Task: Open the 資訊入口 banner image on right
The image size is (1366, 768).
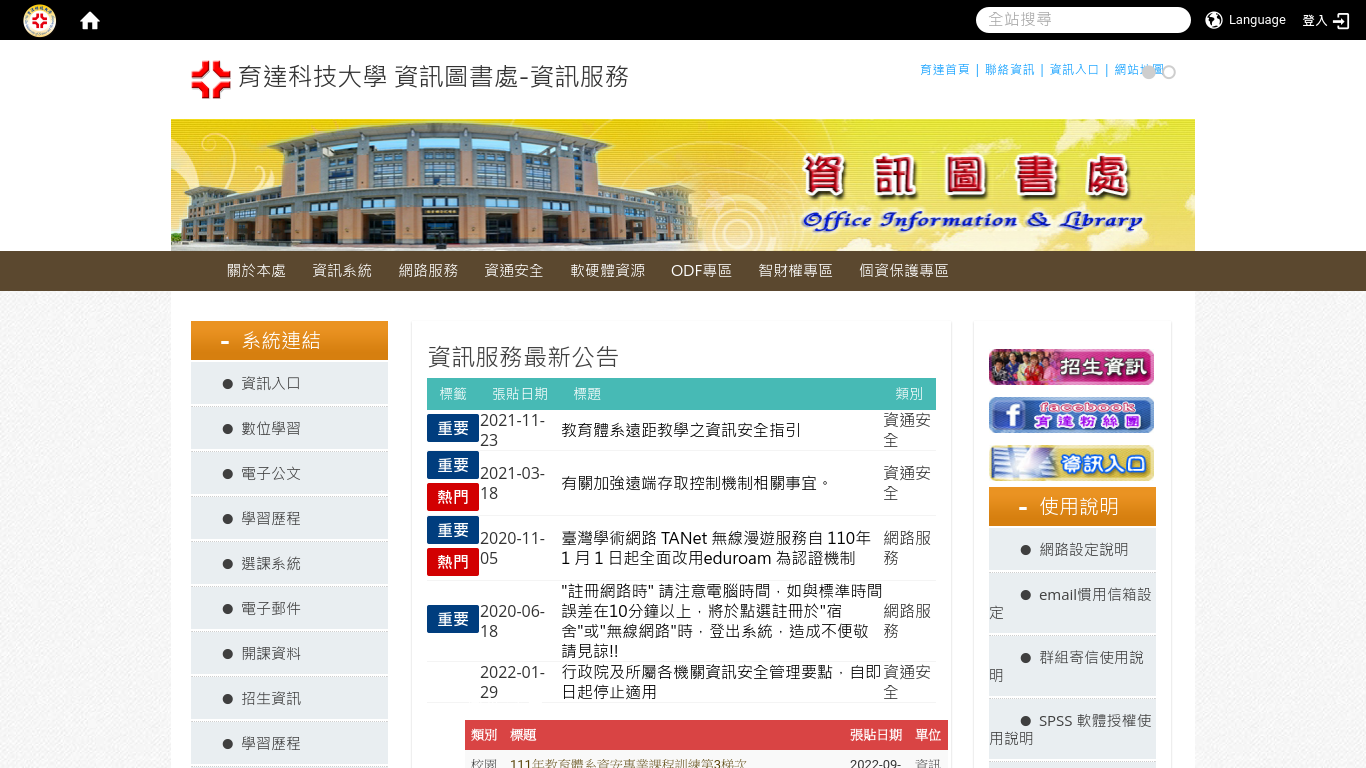Action: (x=1071, y=463)
